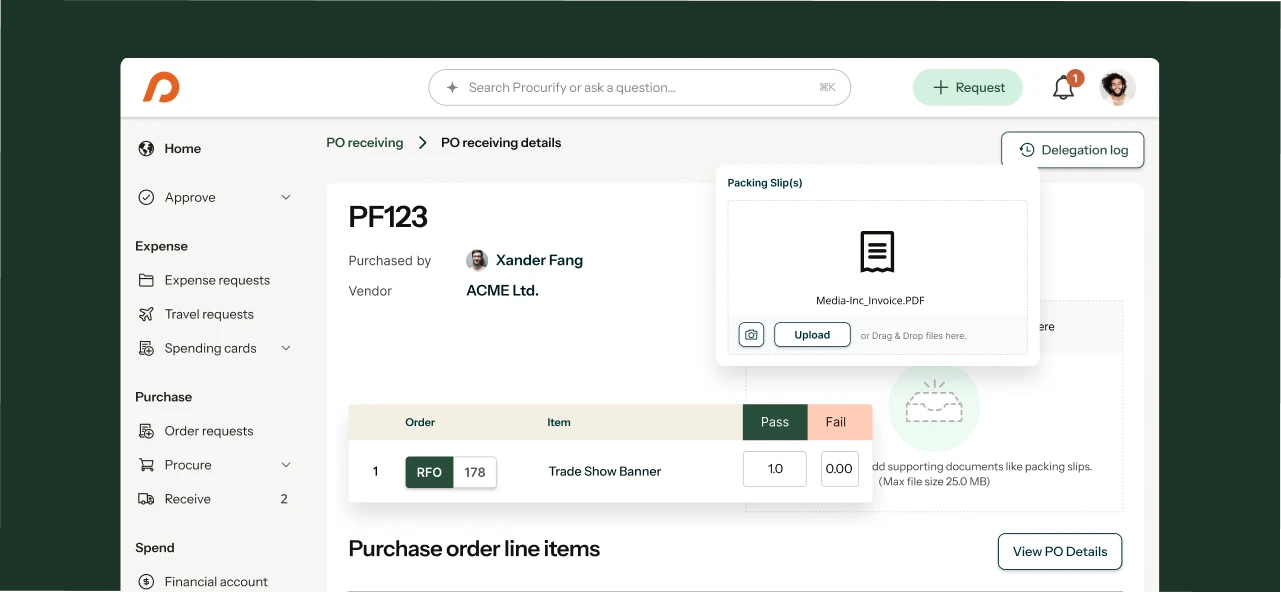
Task: Click the Travel requests airplane icon
Action: tap(146, 314)
